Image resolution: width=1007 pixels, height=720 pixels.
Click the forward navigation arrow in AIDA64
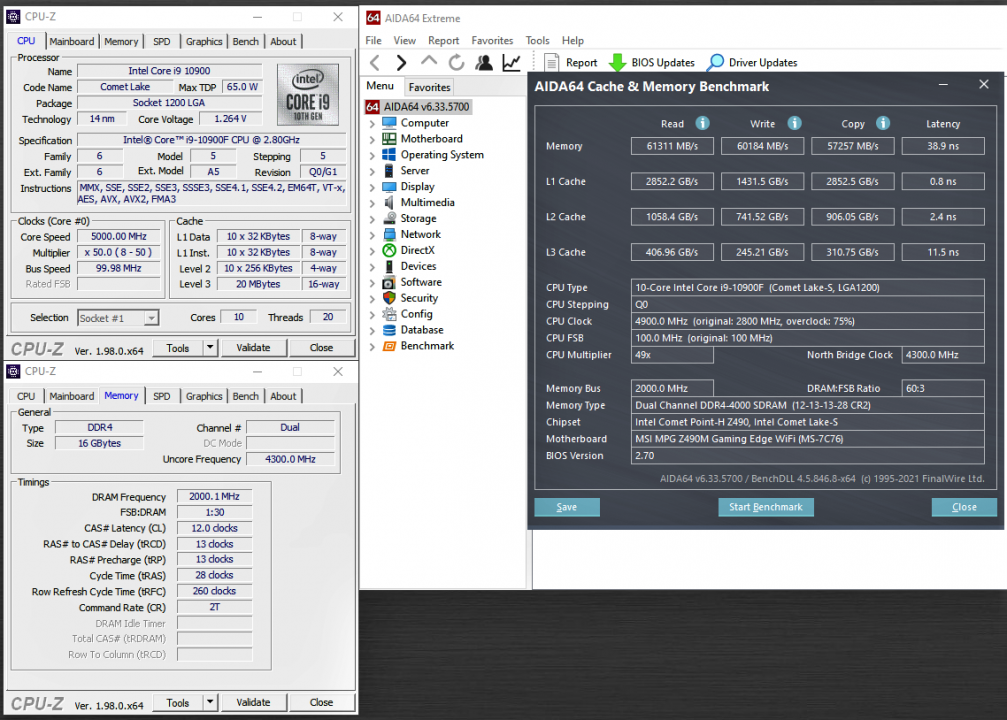click(x=402, y=63)
